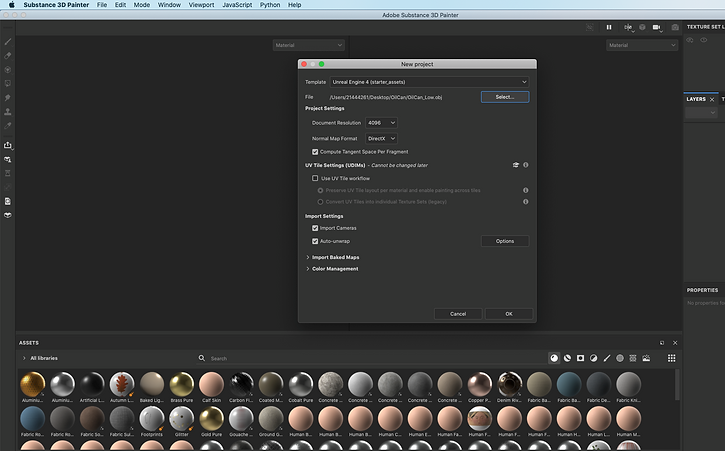This screenshot has width=725, height=451.
Task: Select the Clone stamp tool in the left toolbar
Action: (x=7, y=111)
